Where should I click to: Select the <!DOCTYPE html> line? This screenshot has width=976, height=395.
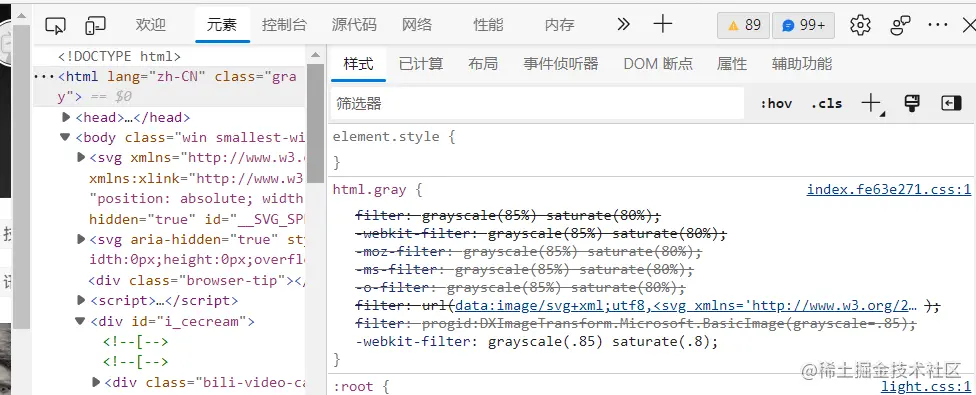pos(119,56)
